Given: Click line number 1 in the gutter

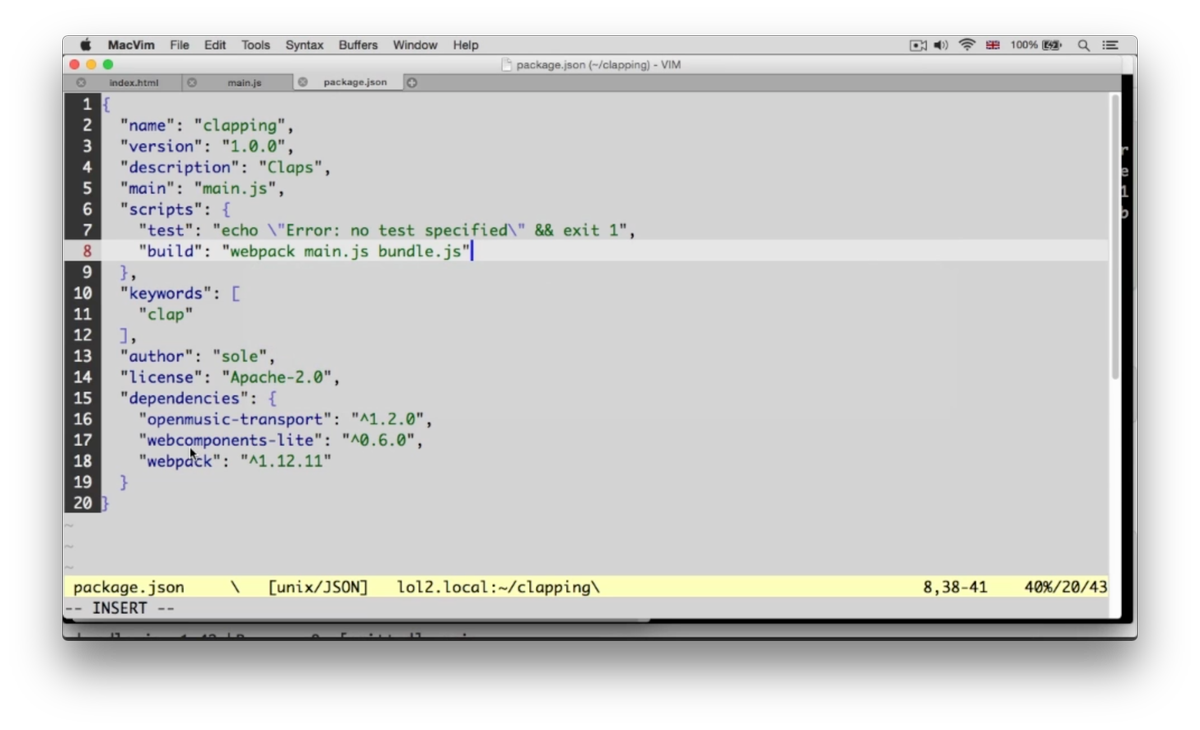Looking at the screenshot, I should coord(87,104).
